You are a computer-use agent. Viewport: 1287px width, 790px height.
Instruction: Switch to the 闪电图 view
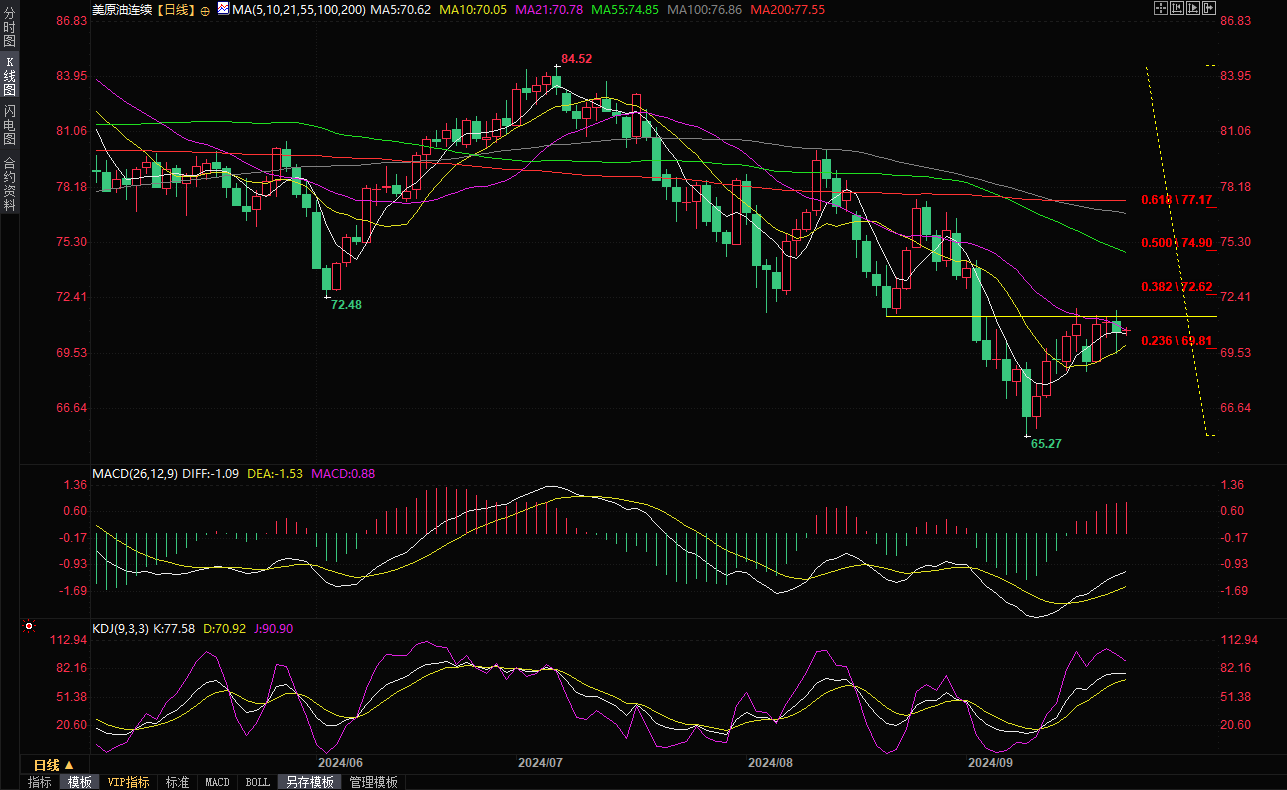tap(9, 124)
